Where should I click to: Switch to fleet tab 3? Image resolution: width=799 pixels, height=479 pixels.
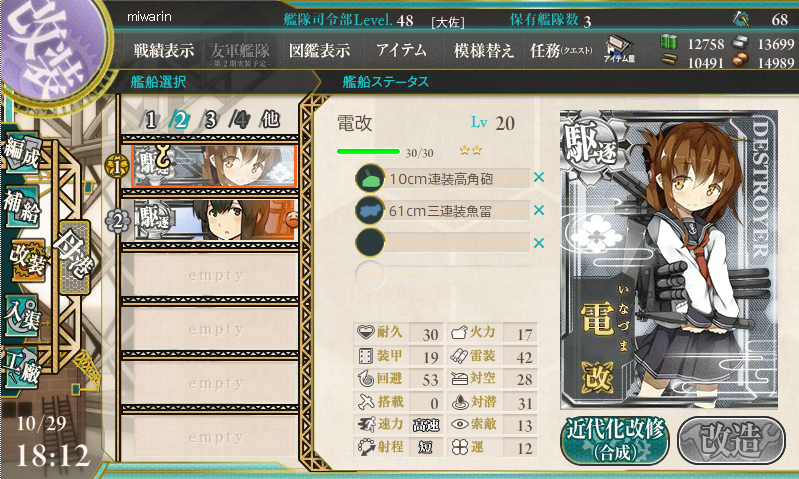210,120
